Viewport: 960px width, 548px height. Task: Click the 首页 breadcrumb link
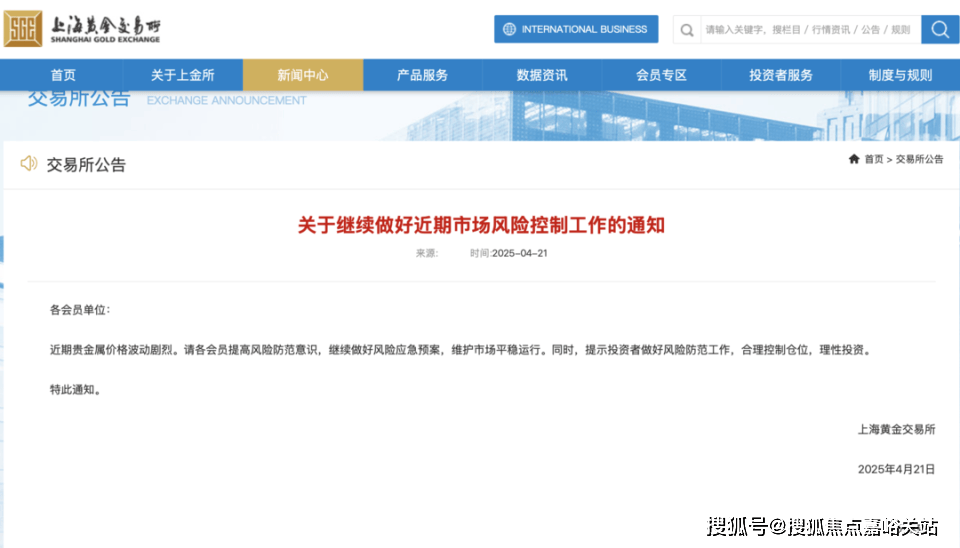coord(874,159)
